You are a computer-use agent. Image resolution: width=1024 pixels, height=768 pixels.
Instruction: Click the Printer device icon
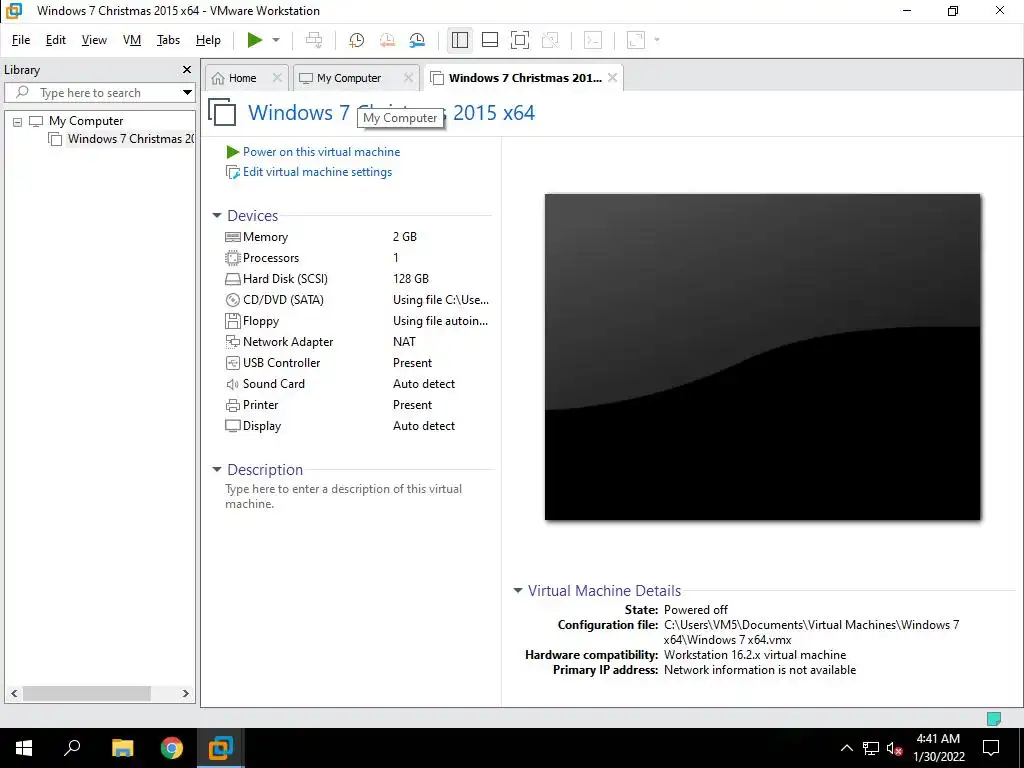point(232,405)
